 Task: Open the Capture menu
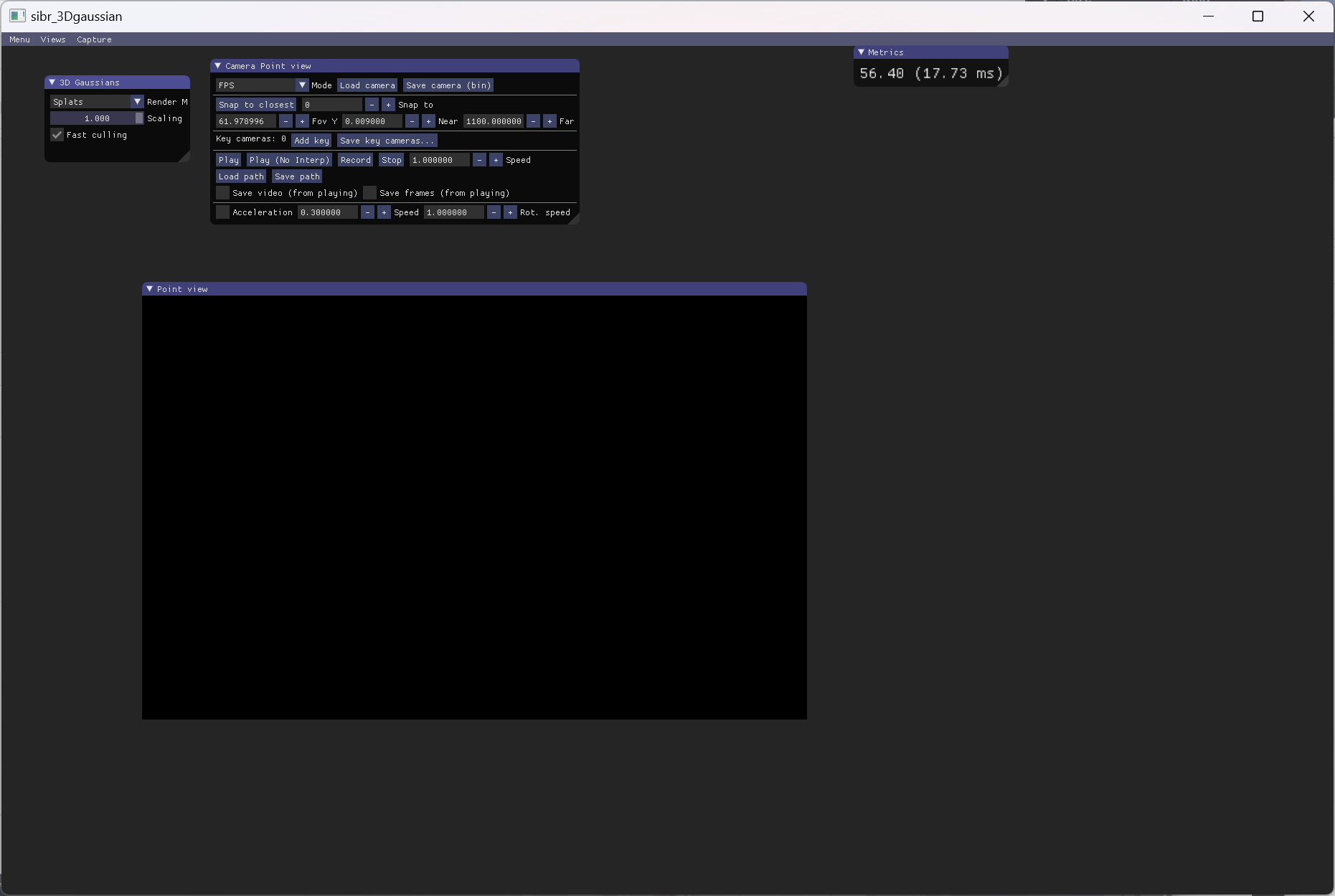(93, 39)
